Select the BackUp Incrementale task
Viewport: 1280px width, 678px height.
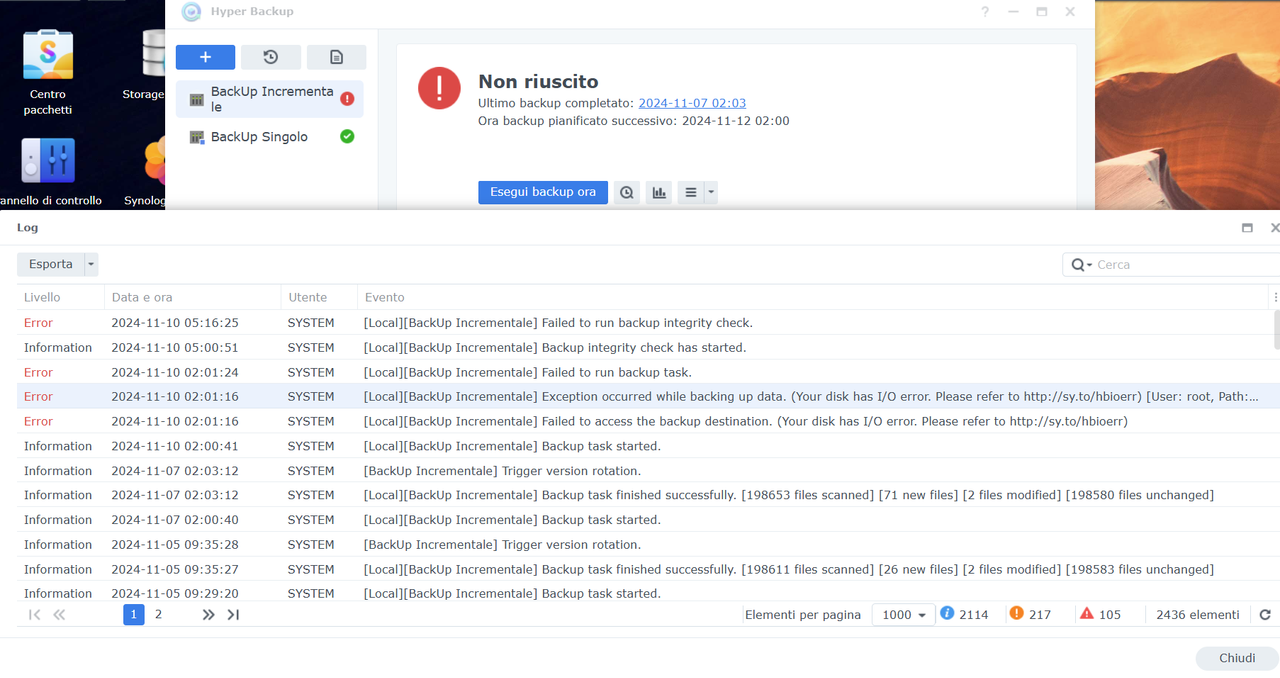270,99
